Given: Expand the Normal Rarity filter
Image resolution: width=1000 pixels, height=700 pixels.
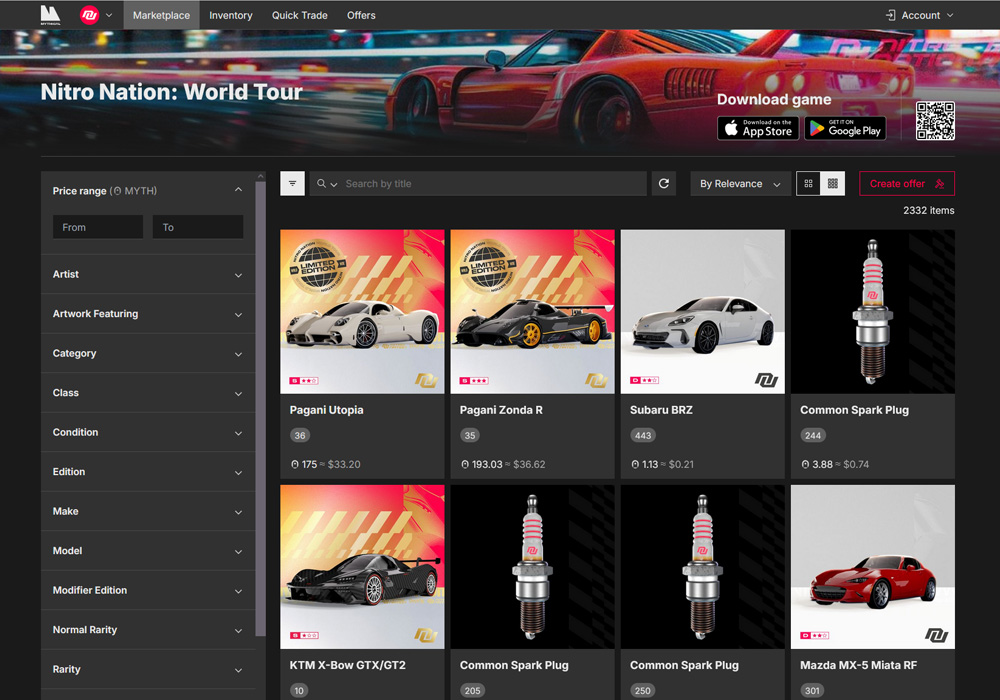Looking at the screenshot, I should click(x=148, y=630).
